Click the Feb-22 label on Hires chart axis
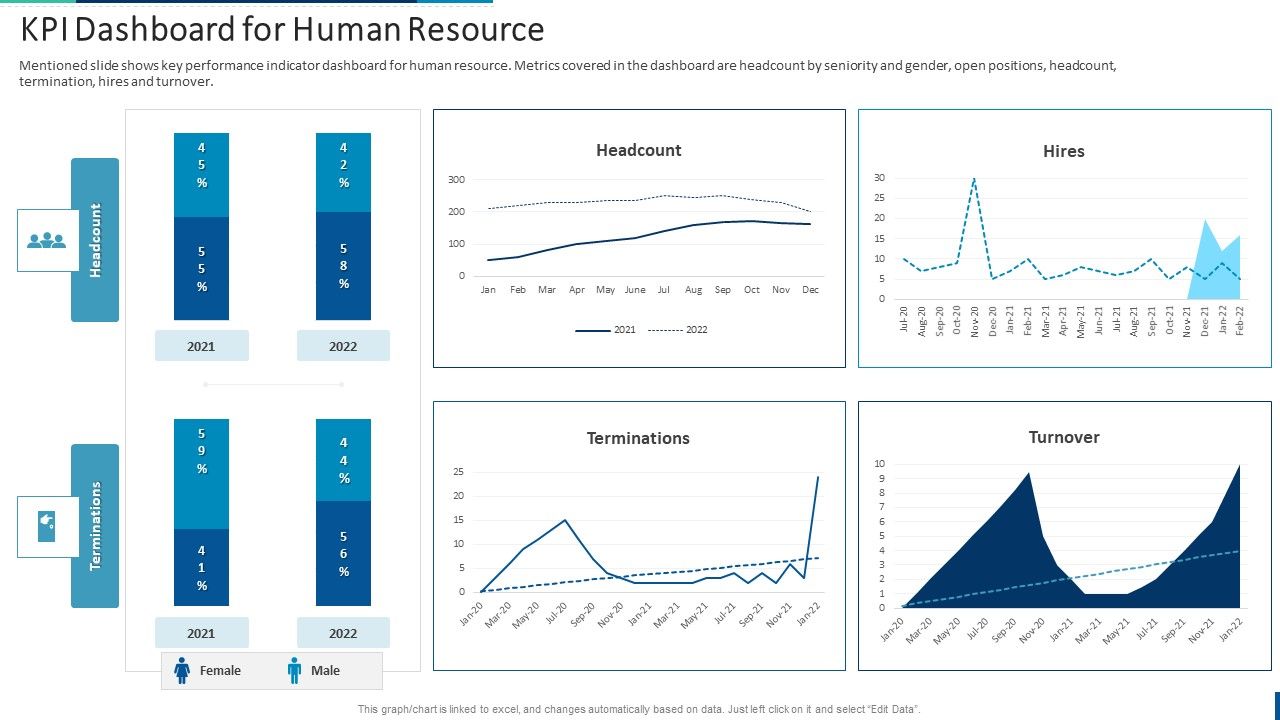The width and height of the screenshot is (1280, 720). pos(1240,320)
